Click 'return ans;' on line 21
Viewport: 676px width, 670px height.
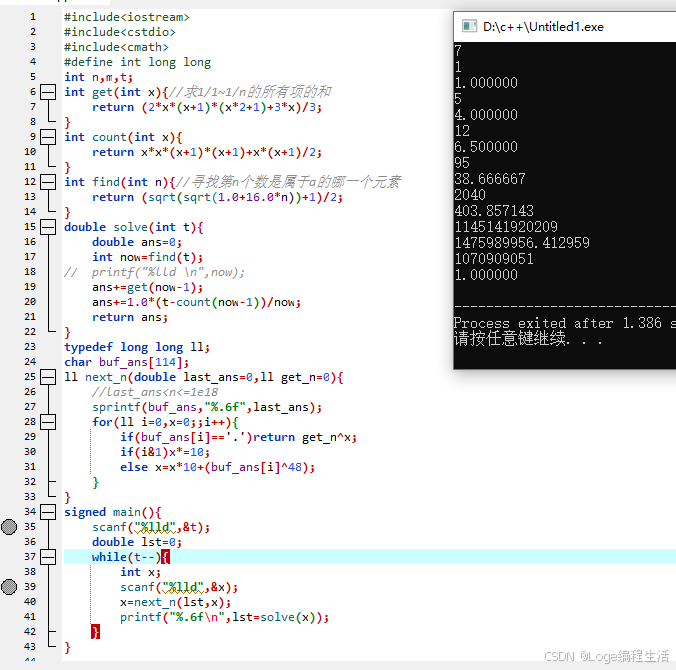pos(130,317)
